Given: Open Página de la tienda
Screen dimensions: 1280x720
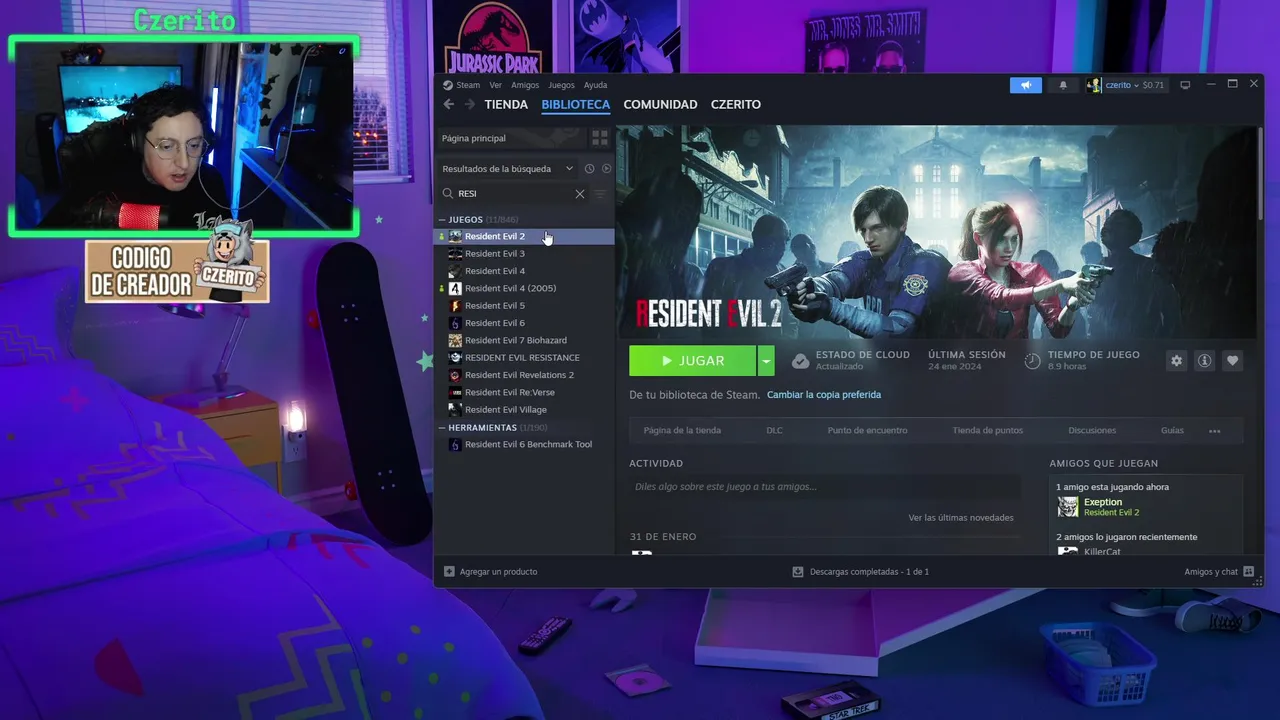Looking at the screenshot, I should (x=682, y=431).
